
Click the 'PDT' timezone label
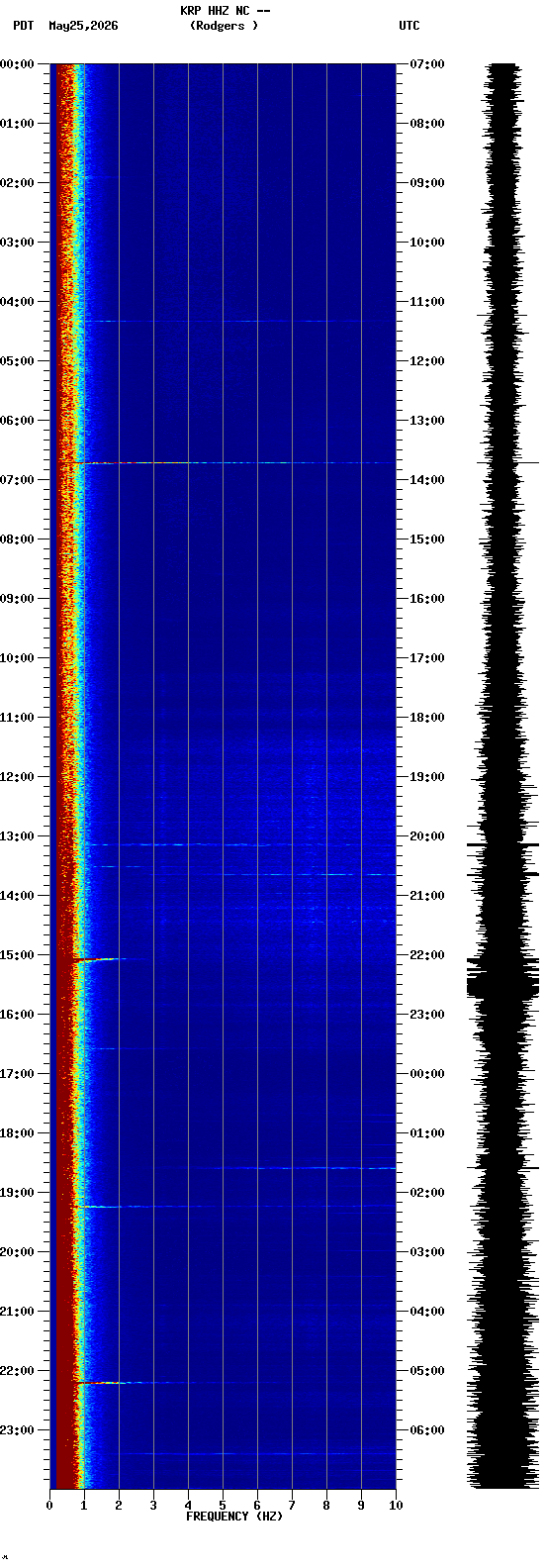coord(24,26)
